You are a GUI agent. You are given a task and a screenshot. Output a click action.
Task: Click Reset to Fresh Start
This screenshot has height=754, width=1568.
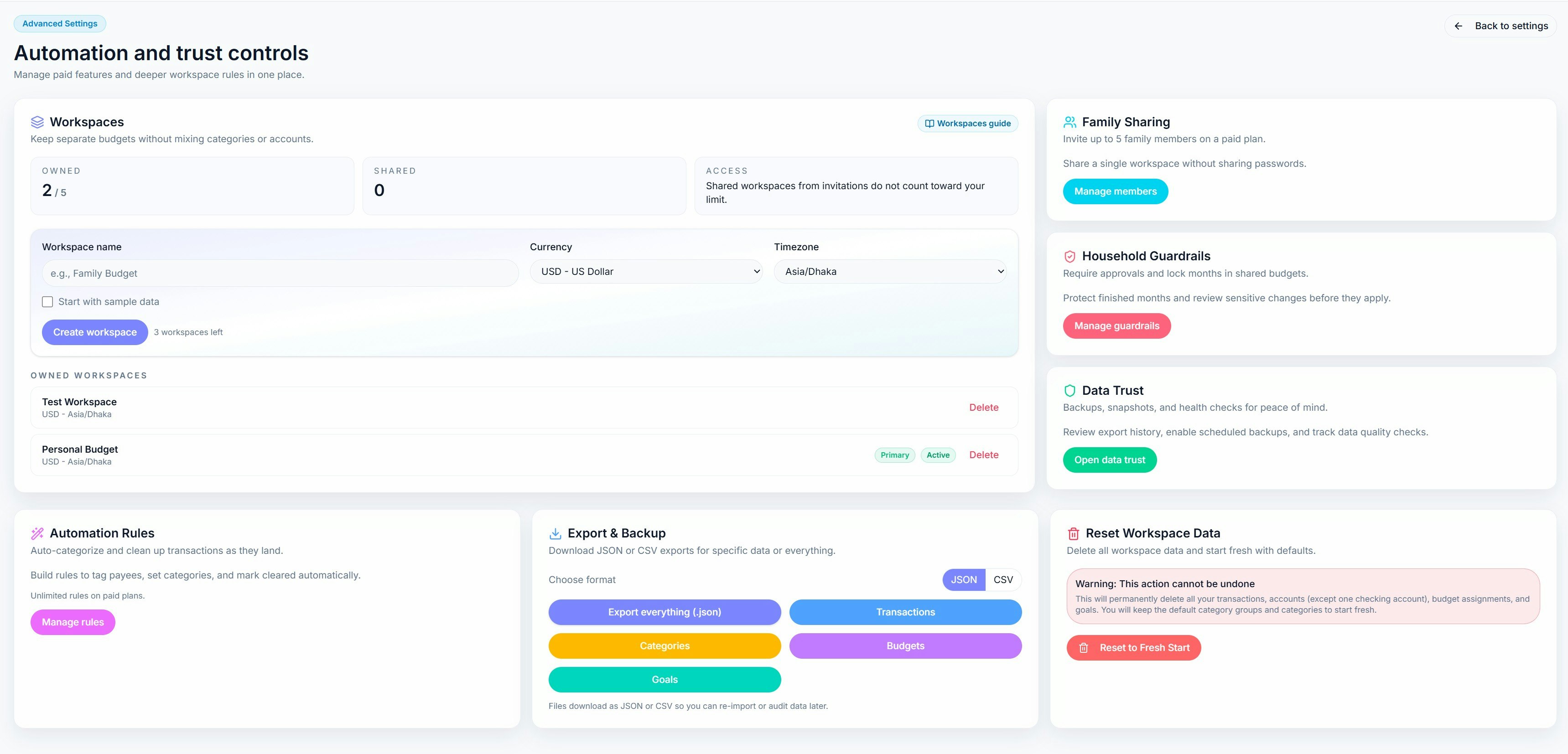[1133, 647]
